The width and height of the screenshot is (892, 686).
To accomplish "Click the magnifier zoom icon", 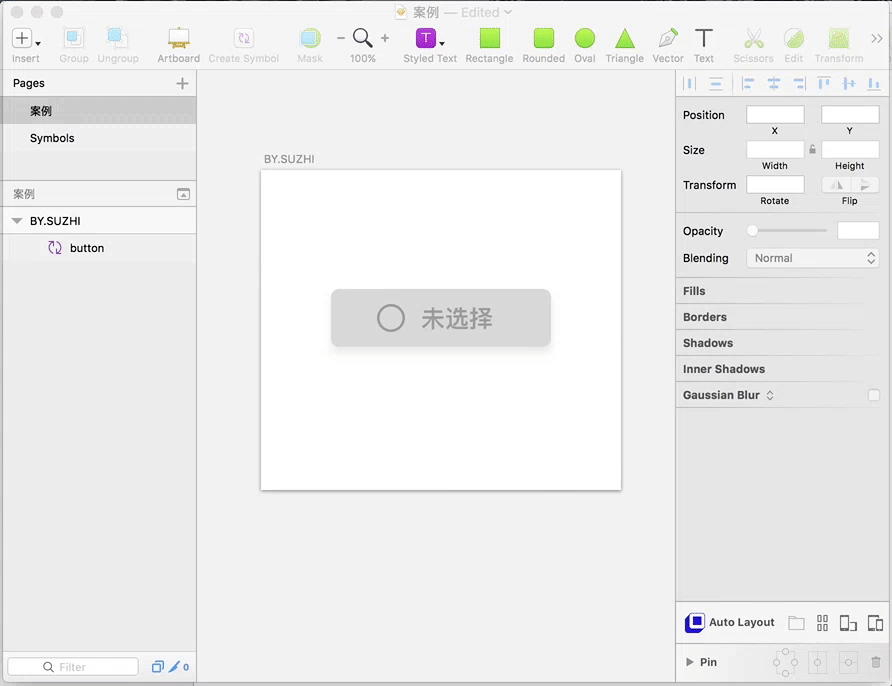I will coord(362,38).
